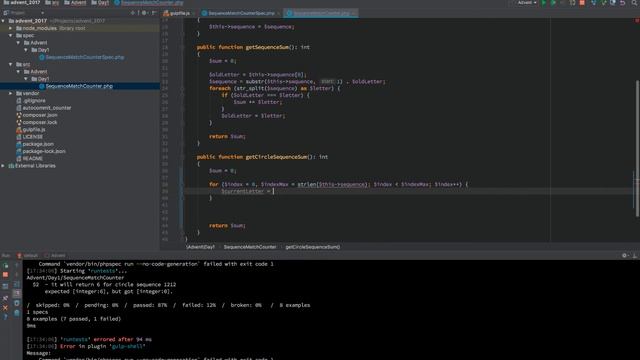Click editor vertical scrollbar

(637, 149)
